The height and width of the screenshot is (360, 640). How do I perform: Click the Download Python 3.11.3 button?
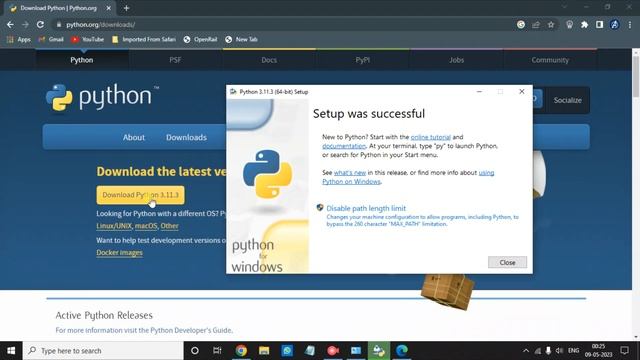(140, 195)
